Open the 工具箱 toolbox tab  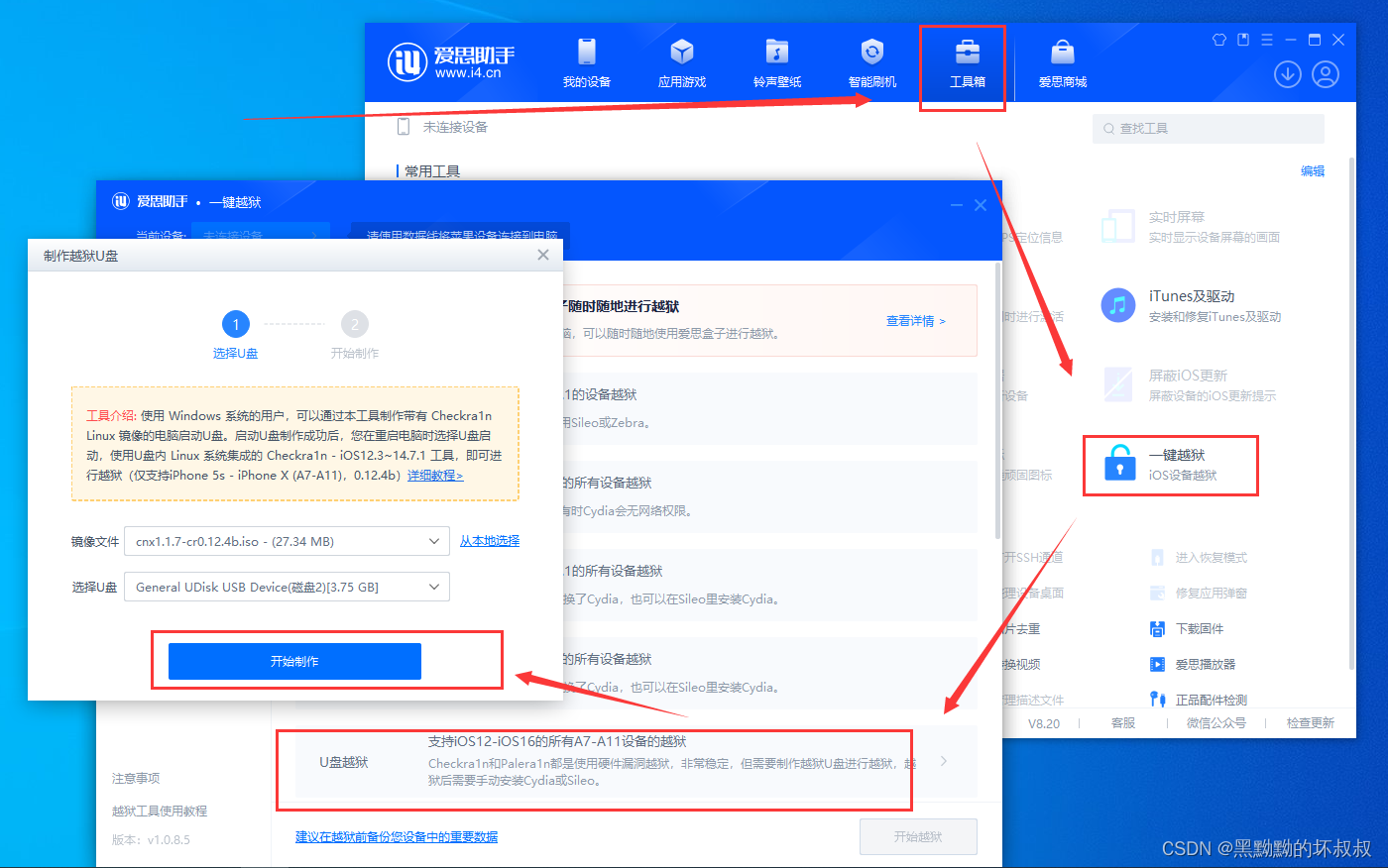968,62
